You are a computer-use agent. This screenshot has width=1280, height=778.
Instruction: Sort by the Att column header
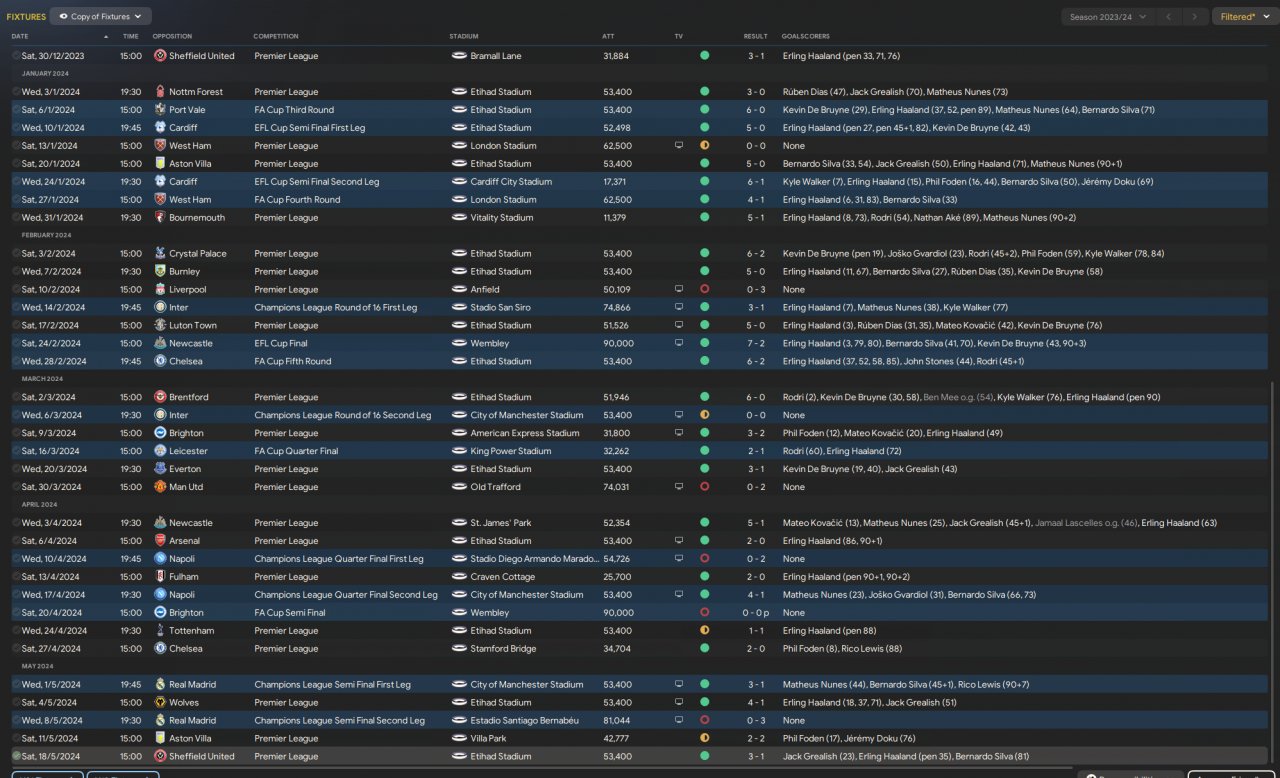click(x=608, y=37)
